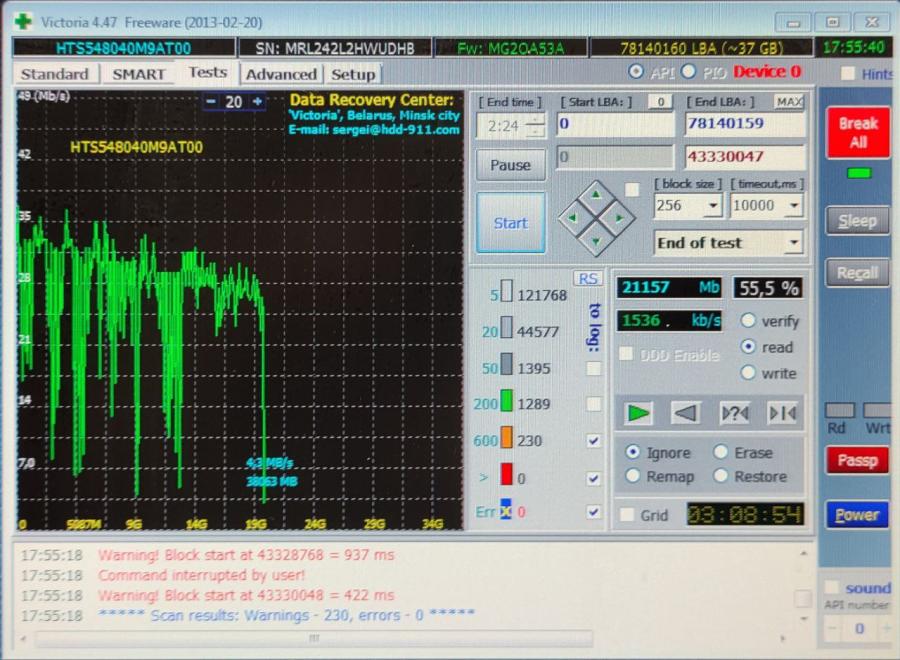Click the red Break All button

(x=857, y=133)
